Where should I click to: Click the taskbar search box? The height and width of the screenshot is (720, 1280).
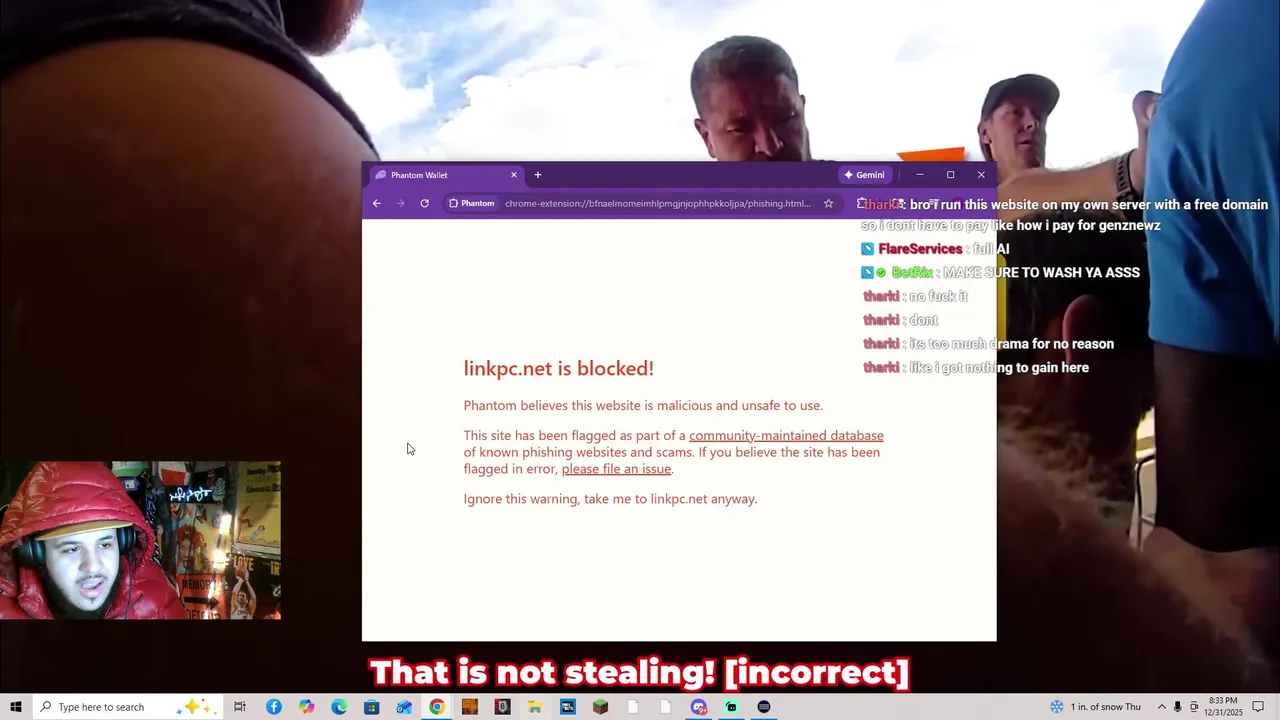(126, 707)
